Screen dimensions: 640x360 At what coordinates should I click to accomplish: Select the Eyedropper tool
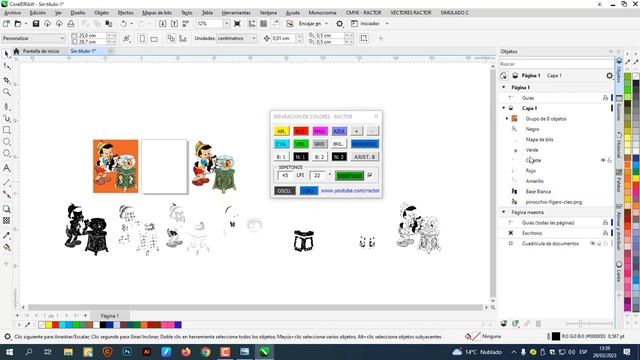(7, 236)
